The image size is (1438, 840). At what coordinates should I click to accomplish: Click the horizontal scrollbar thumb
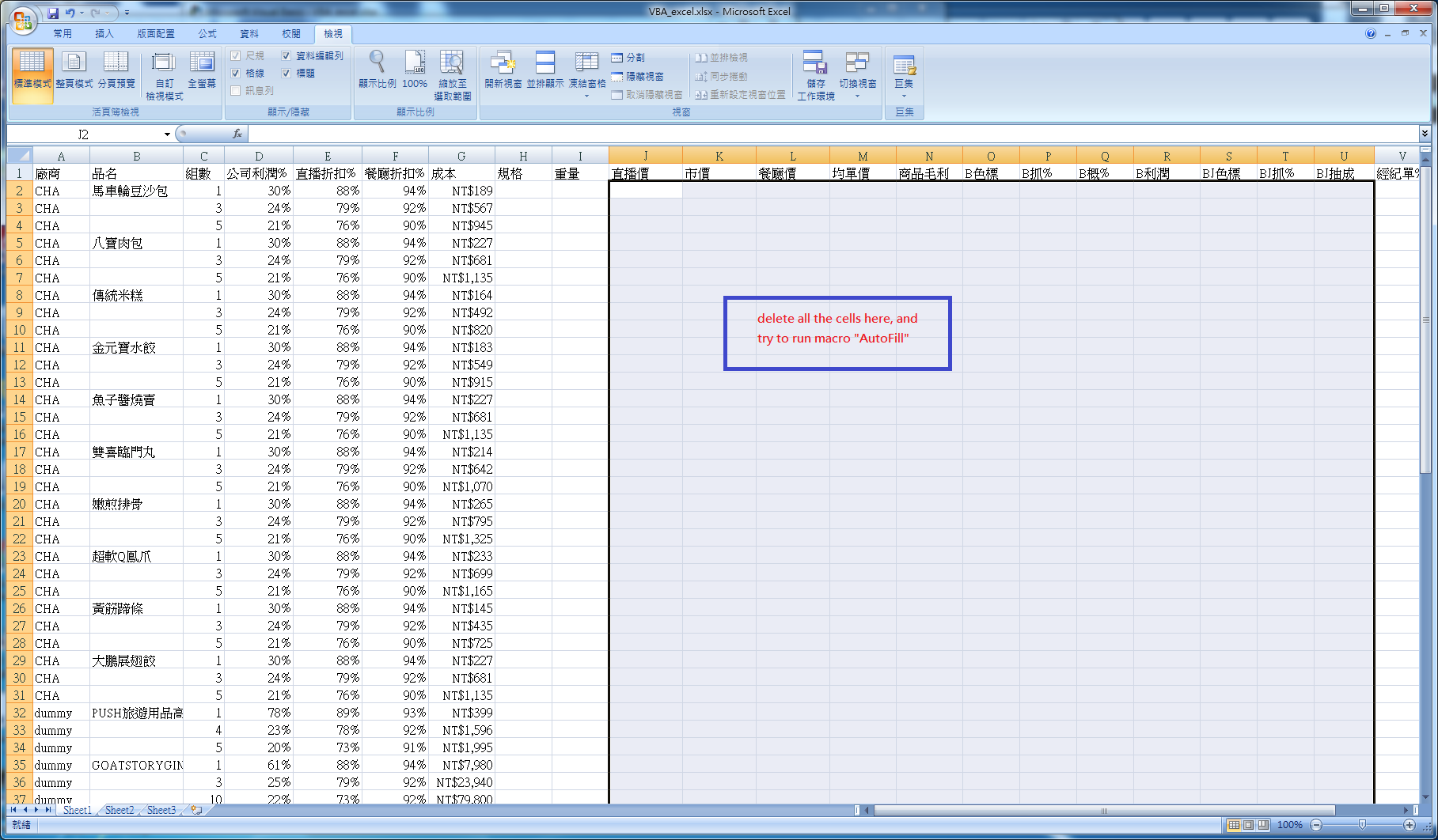pos(1104,810)
